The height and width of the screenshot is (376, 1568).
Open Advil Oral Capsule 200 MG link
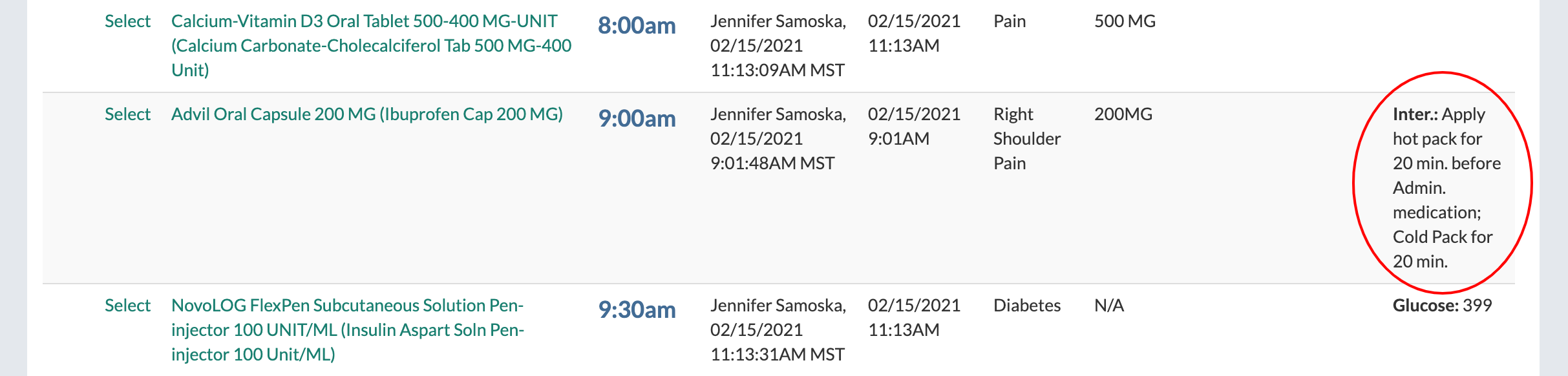point(366,114)
